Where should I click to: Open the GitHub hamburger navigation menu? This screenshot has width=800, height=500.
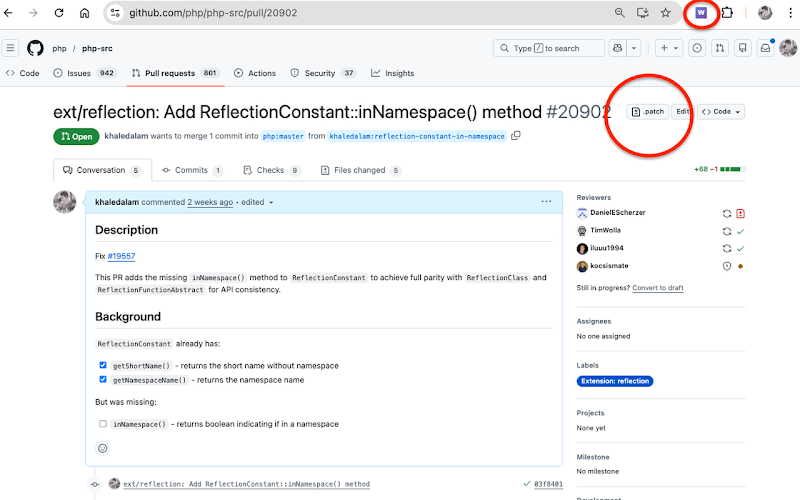(10, 48)
